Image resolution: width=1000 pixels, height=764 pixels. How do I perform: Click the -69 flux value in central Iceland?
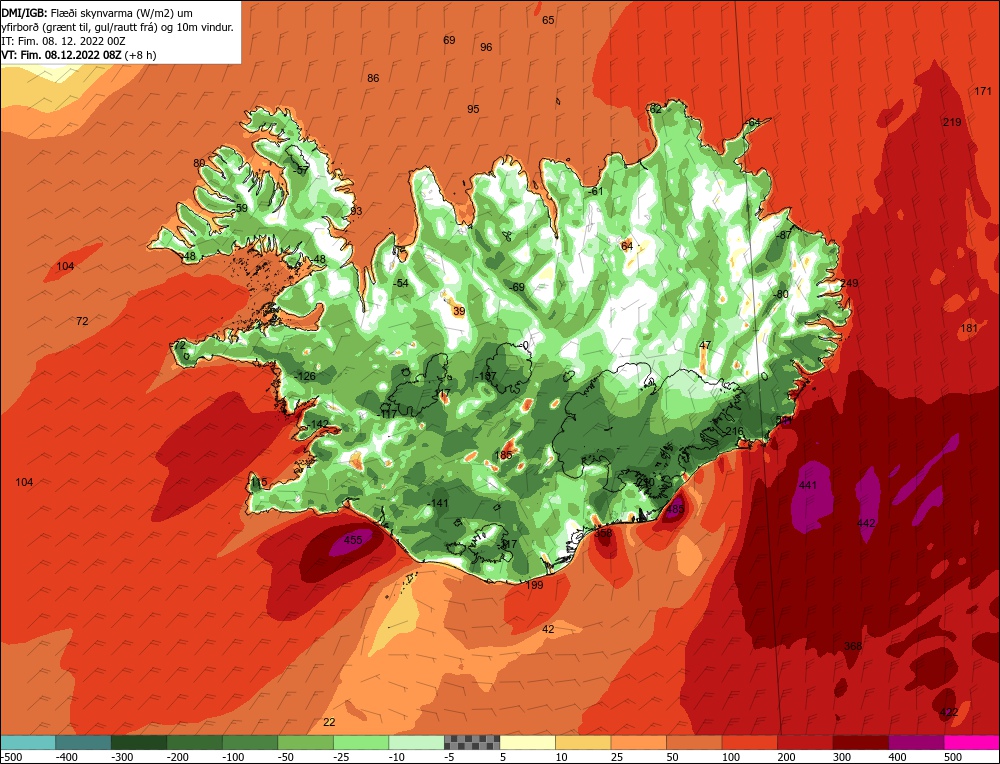point(517,288)
